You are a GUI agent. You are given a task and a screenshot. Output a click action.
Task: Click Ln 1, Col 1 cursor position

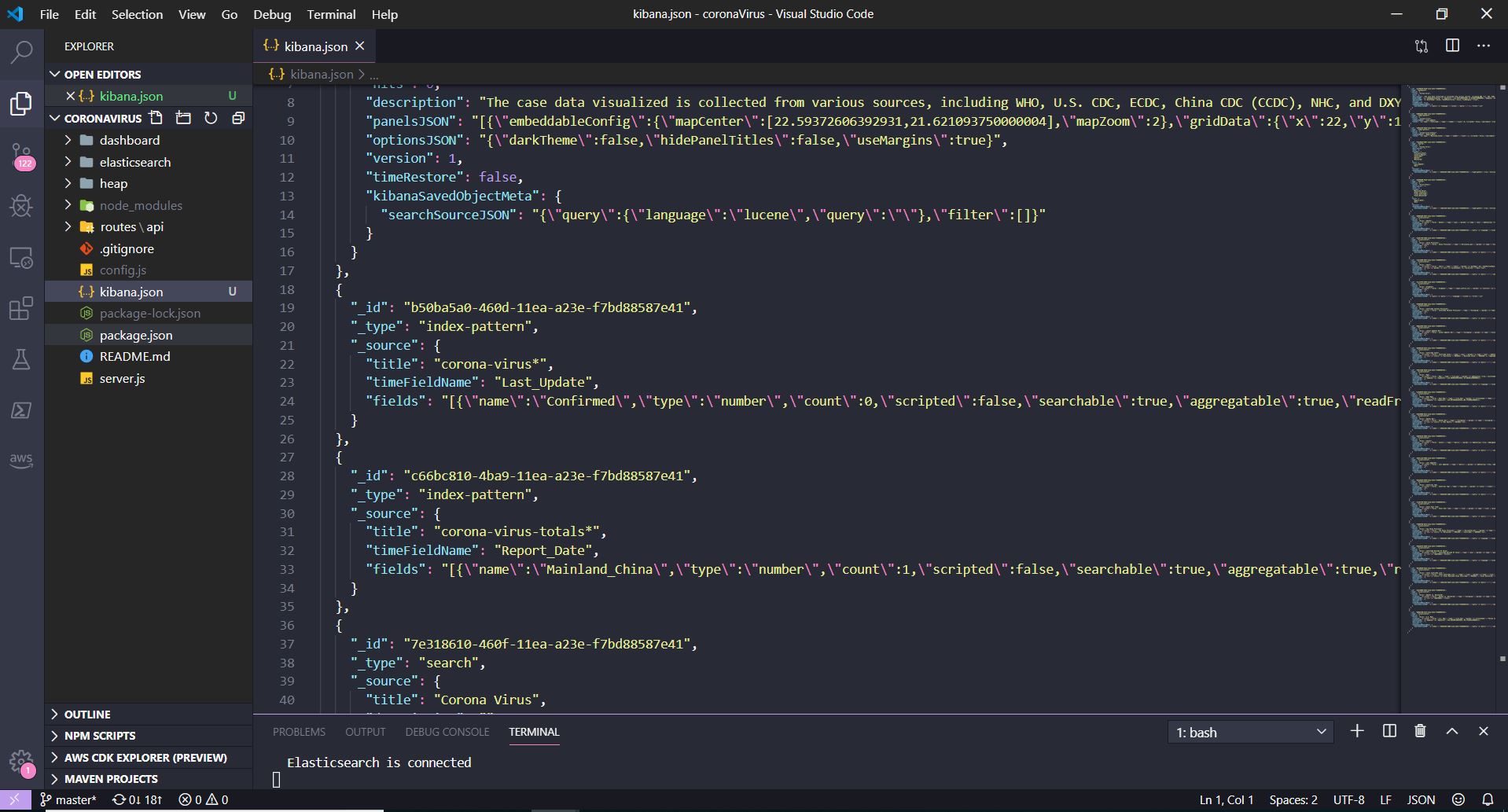point(1227,799)
